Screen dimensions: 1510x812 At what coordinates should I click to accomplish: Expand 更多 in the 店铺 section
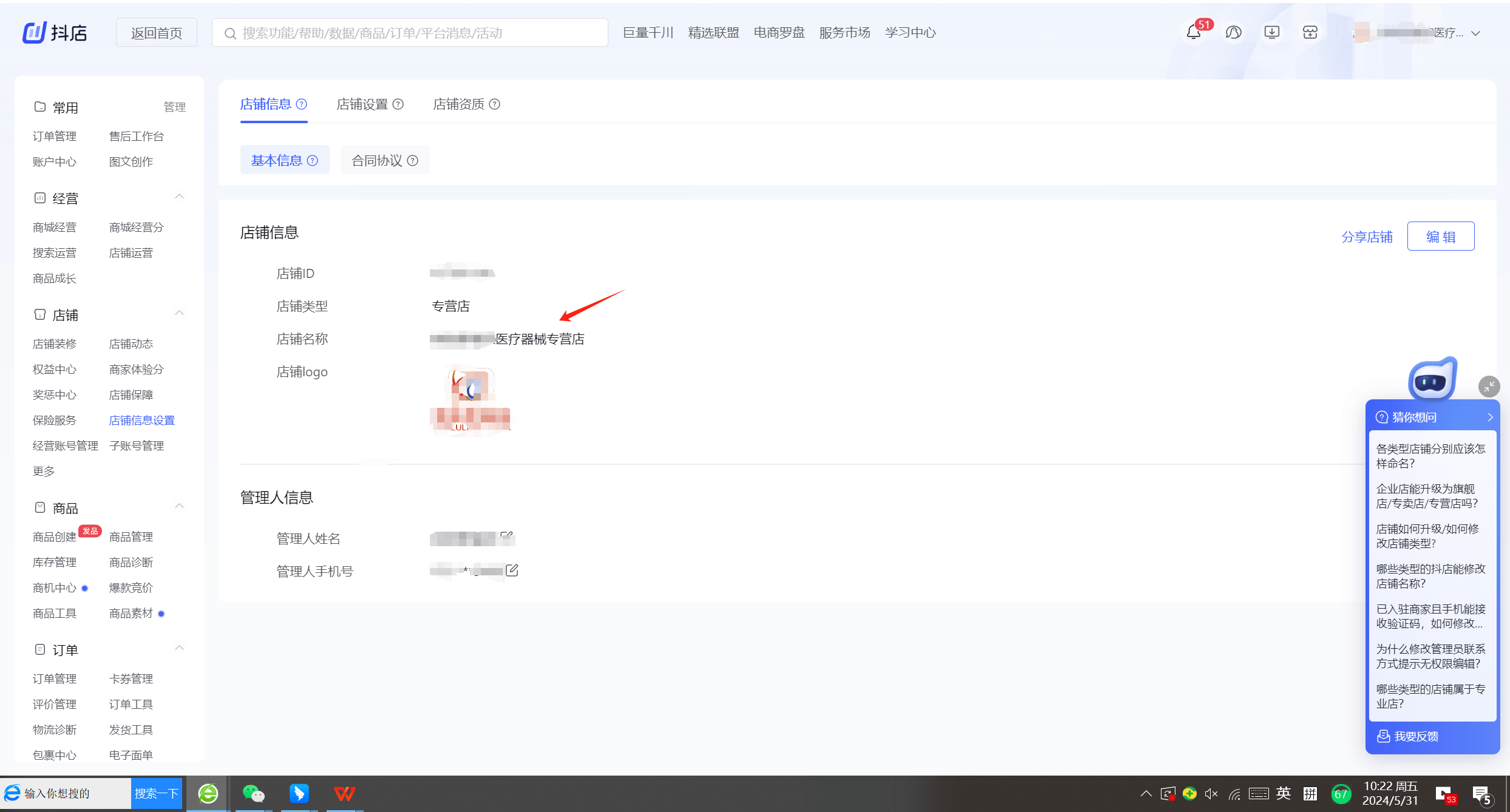(44, 472)
